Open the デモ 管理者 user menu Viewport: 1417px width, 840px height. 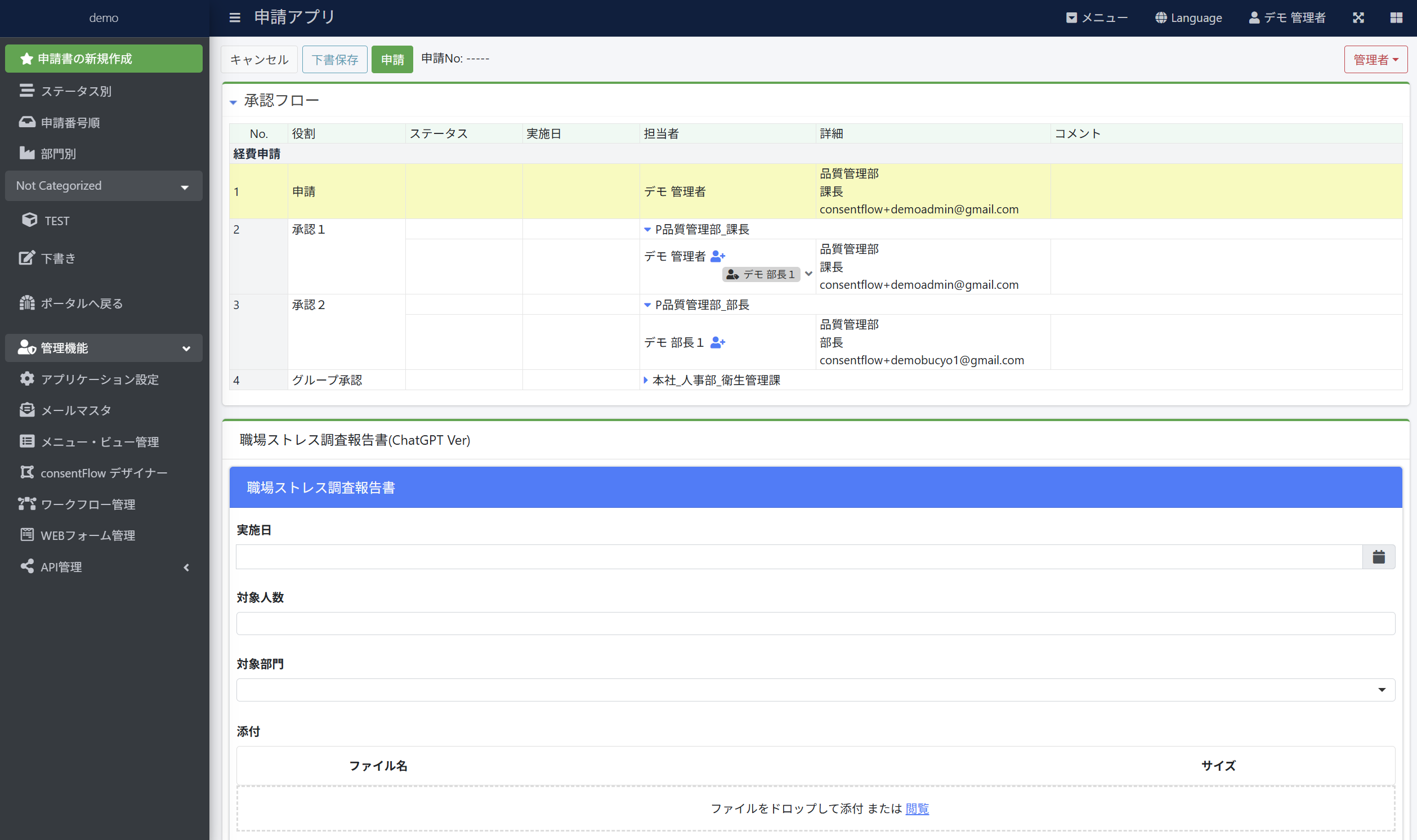[1287, 17]
